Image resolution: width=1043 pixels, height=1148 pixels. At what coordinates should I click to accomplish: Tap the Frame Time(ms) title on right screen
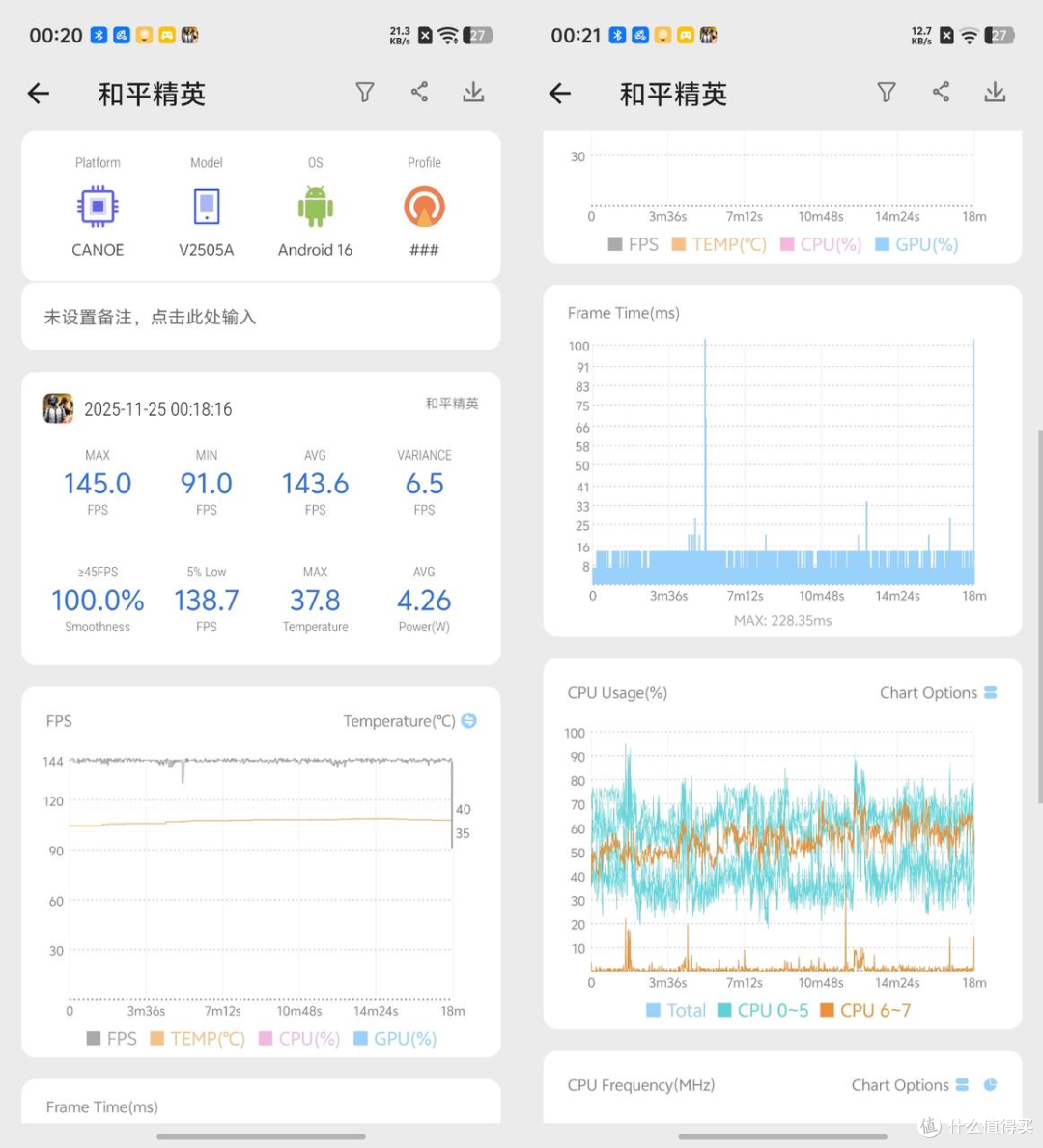623,313
